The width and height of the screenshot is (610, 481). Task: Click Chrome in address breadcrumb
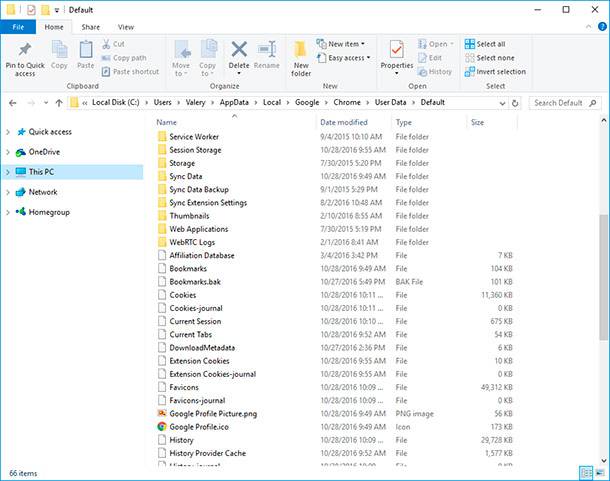(347, 102)
